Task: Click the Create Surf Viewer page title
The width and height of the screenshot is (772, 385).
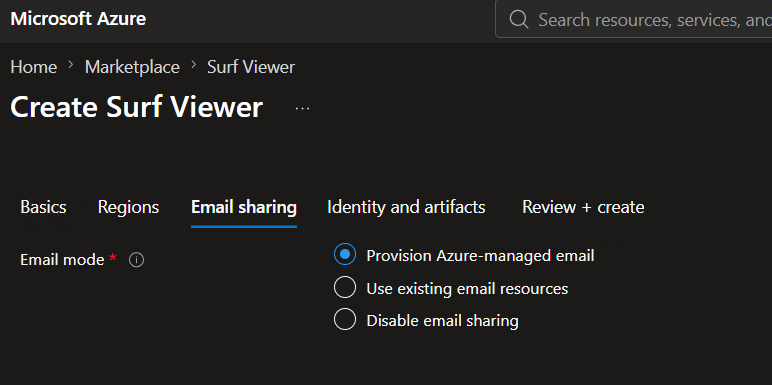Action: click(136, 107)
